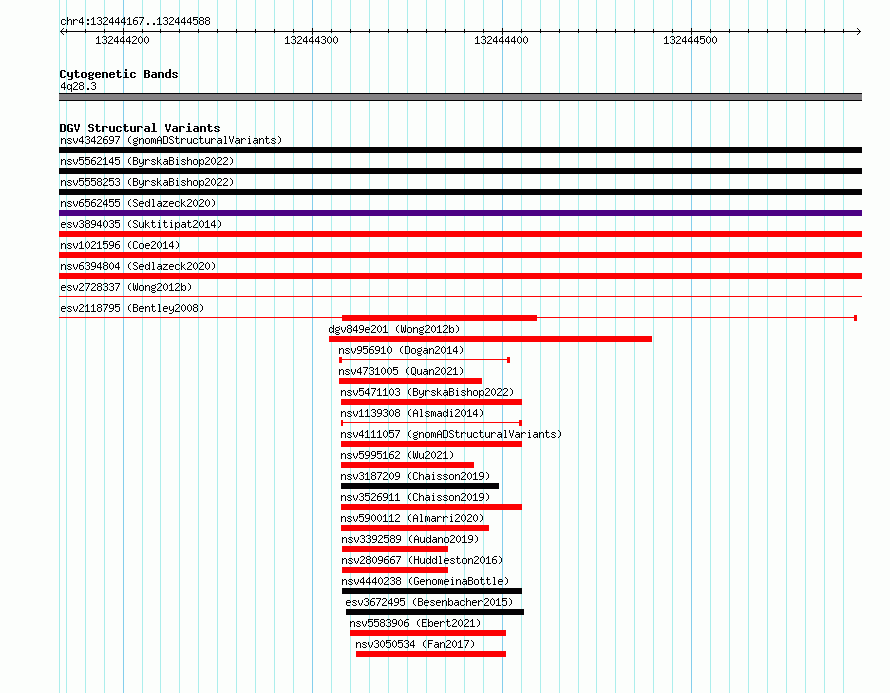Screen dimensions: 890x693
Task: Click the red bar under nsv1021596
Action: point(460,255)
